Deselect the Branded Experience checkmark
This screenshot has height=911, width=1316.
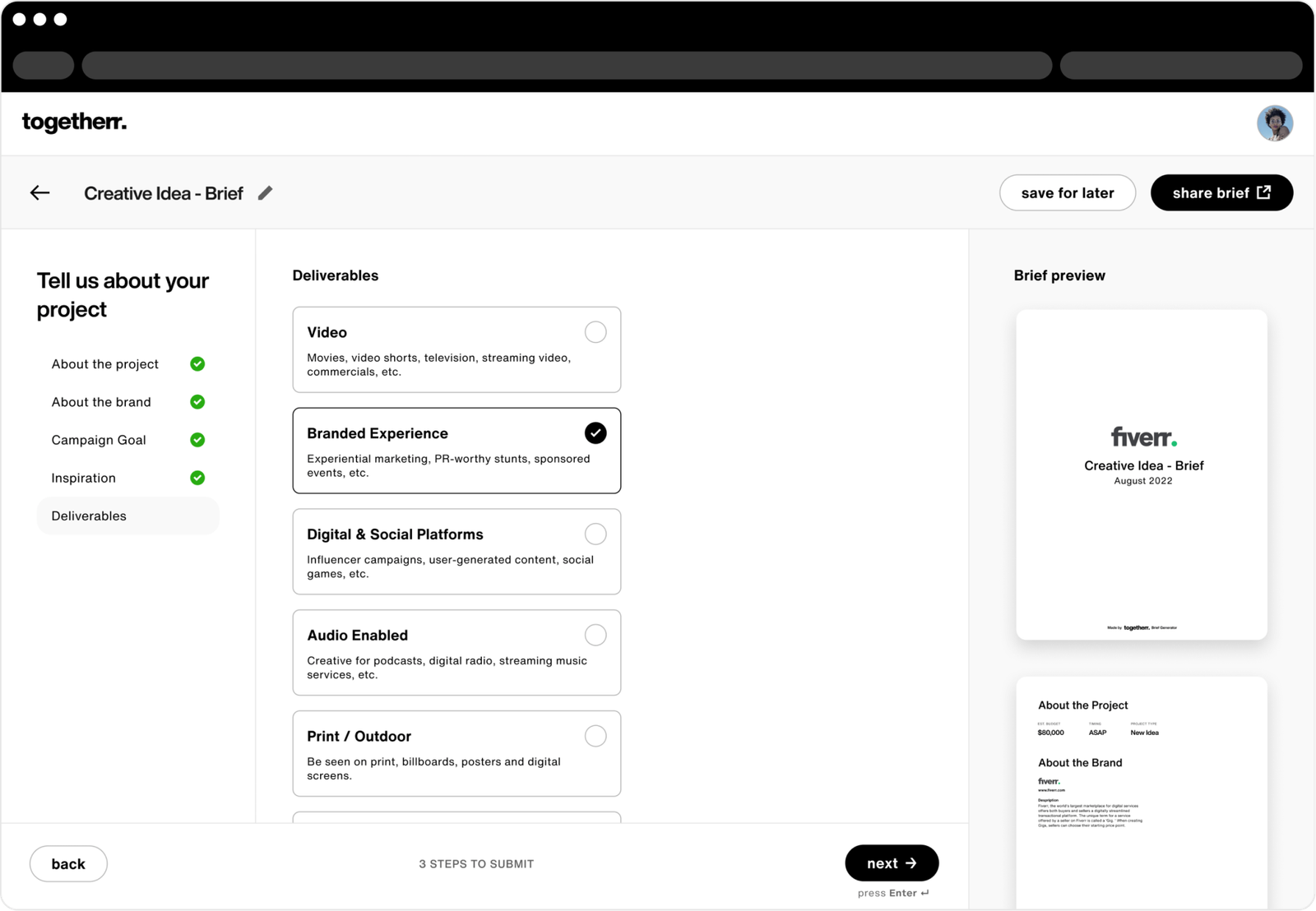tap(595, 433)
